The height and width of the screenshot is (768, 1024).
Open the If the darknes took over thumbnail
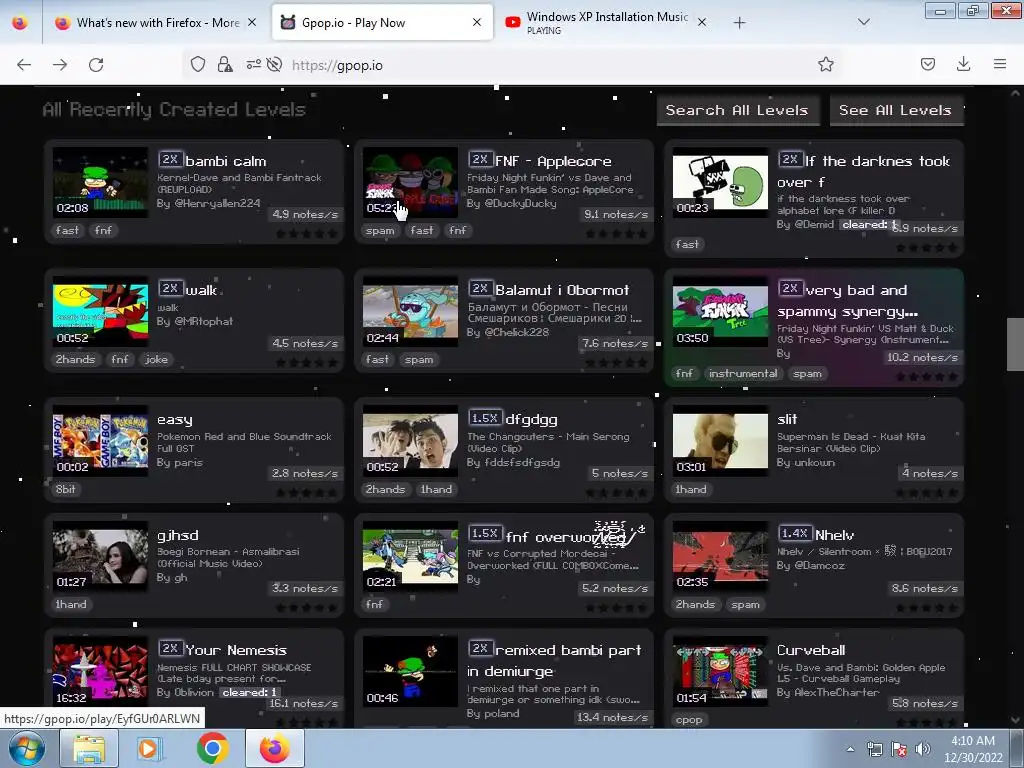(720, 182)
